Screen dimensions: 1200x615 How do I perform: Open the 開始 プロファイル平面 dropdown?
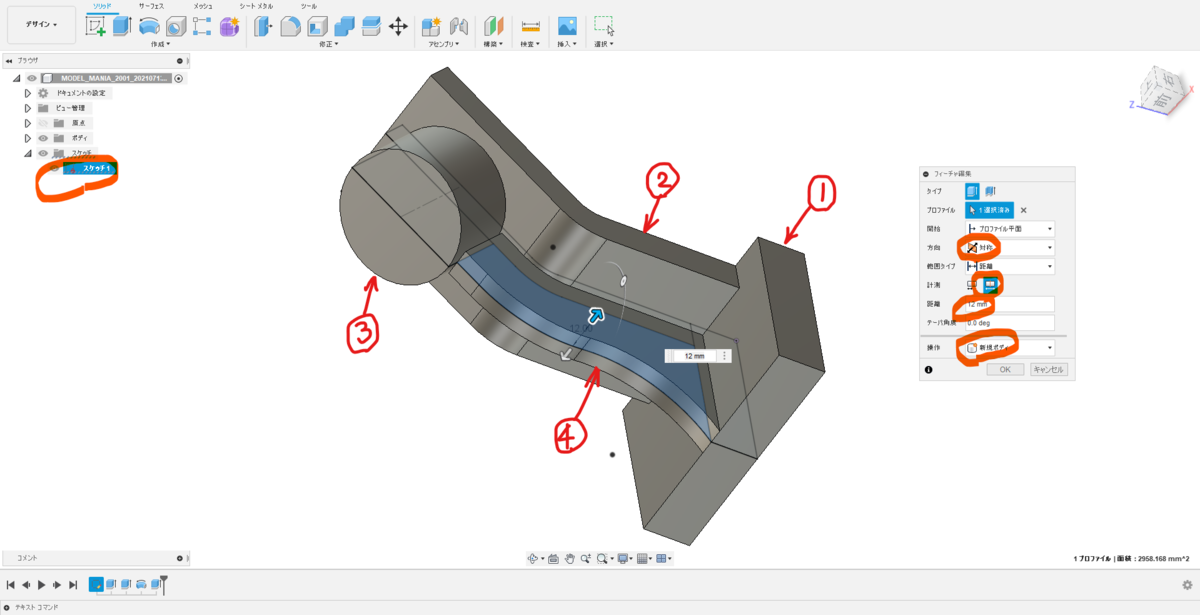pyautogui.click(x=1010, y=229)
